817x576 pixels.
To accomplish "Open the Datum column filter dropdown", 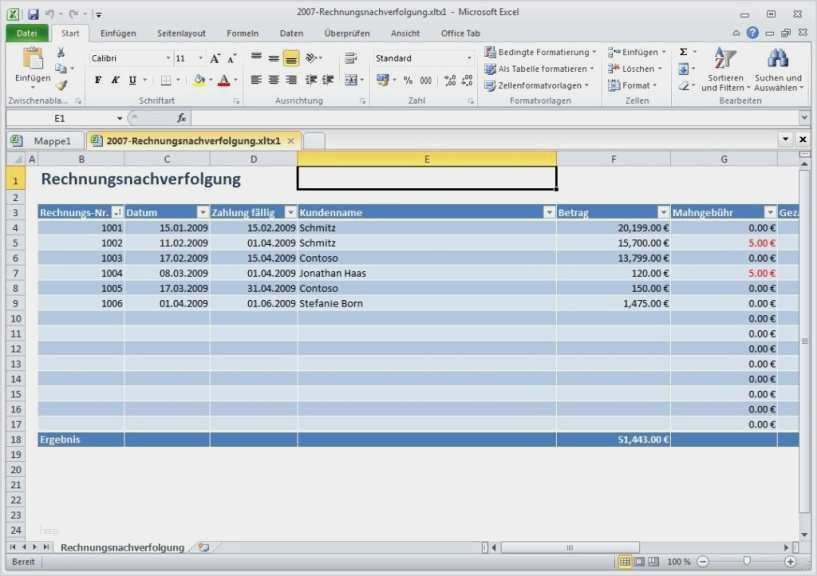I will point(203,212).
